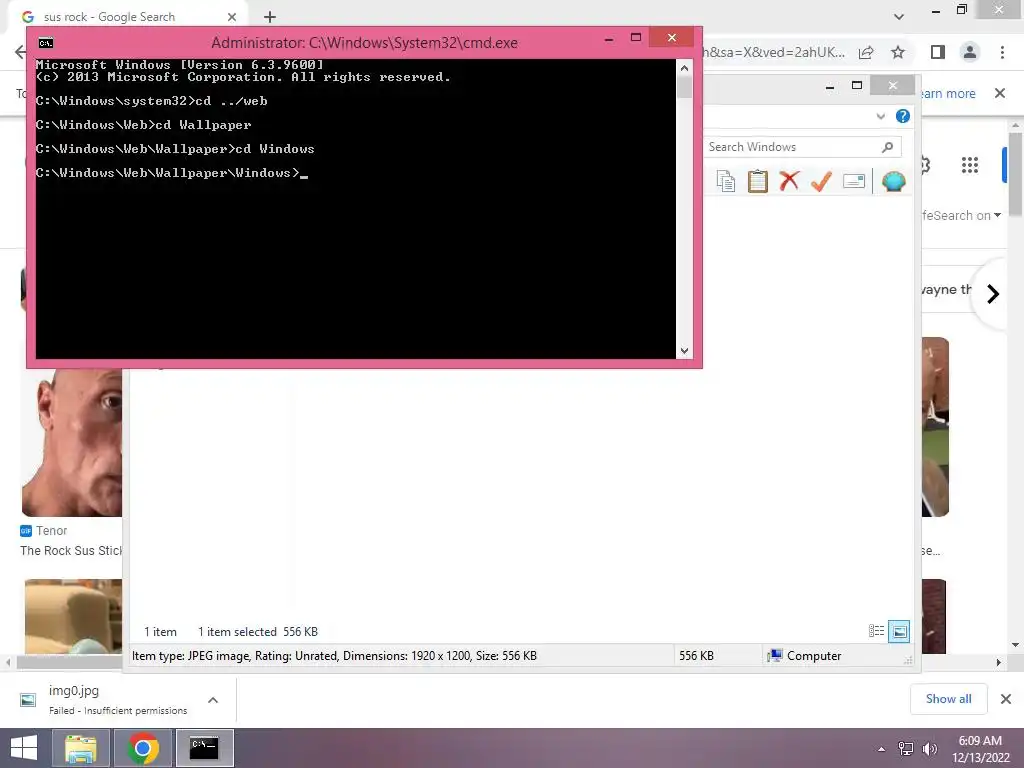
Task: Switch Explorer to details view icon
Action: pos(876,631)
